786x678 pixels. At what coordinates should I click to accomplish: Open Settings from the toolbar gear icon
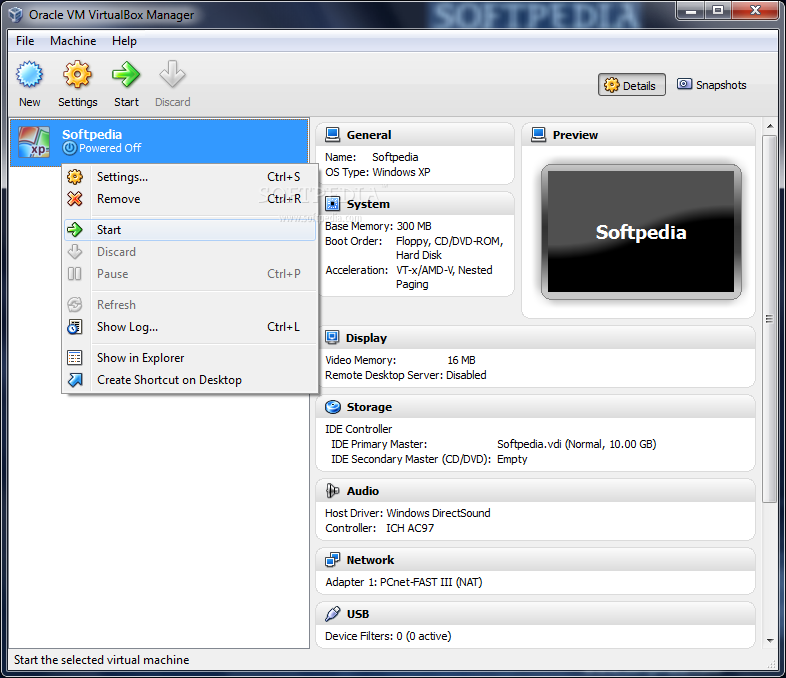77,77
